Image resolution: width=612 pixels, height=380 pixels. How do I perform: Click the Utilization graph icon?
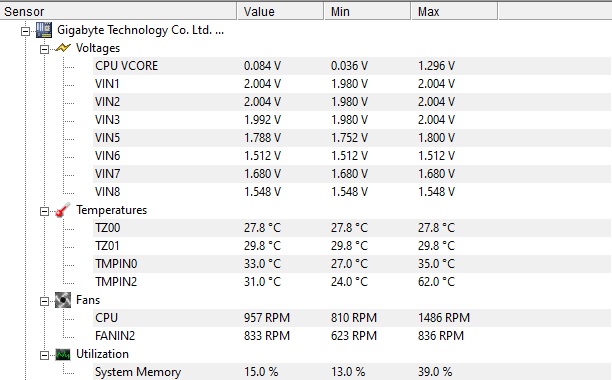(x=63, y=354)
